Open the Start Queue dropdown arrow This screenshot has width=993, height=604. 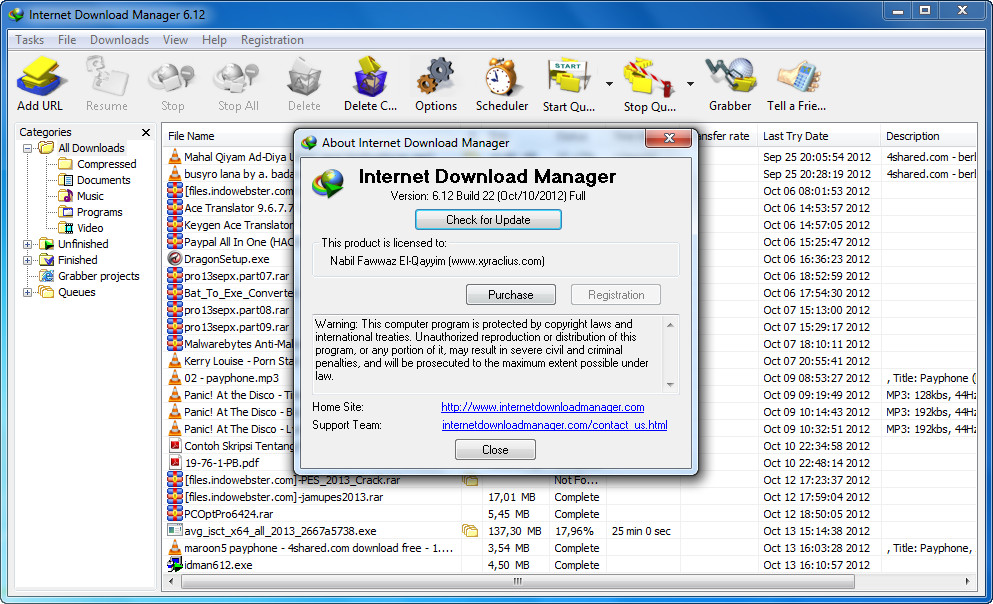tap(609, 85)
